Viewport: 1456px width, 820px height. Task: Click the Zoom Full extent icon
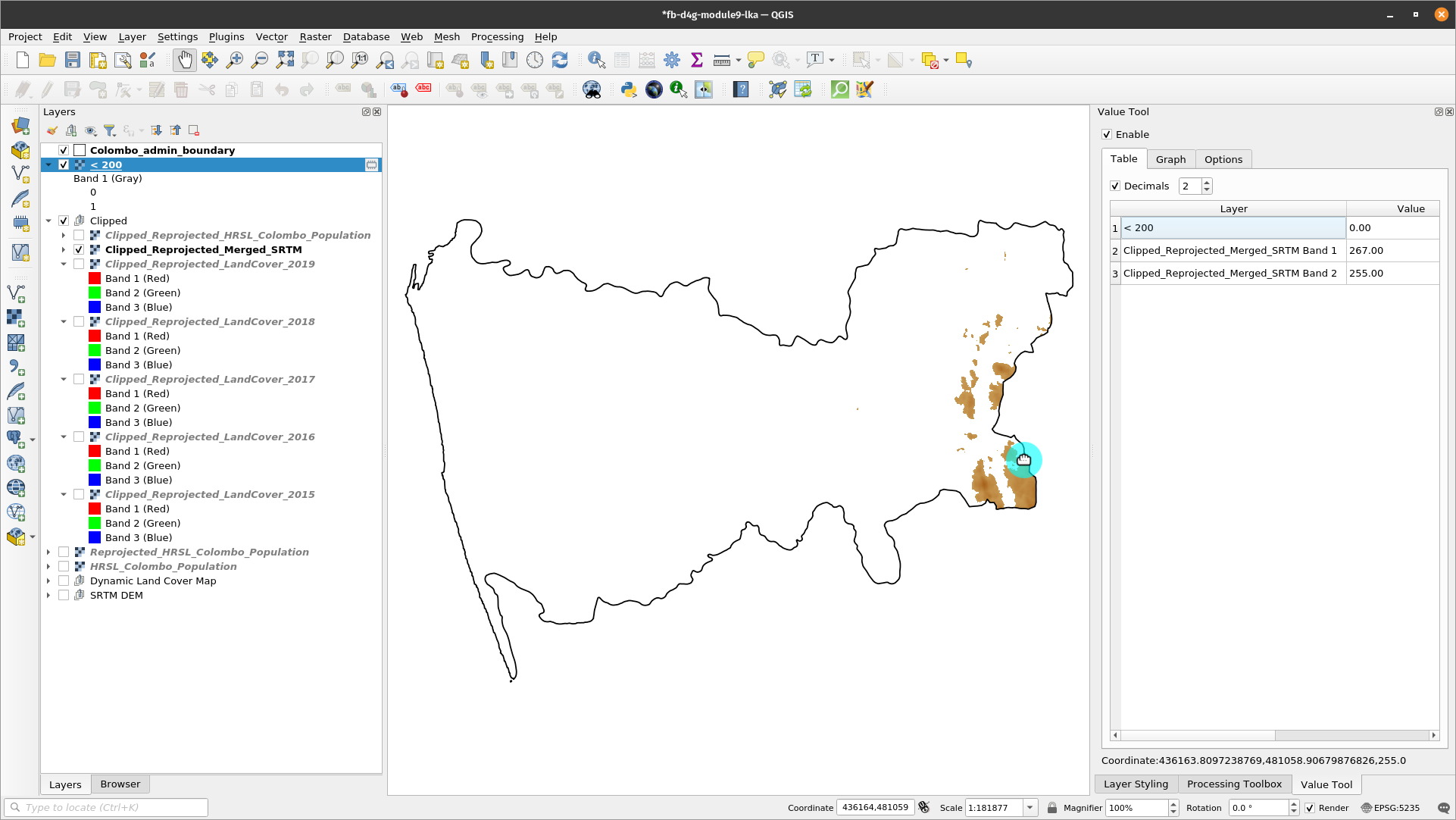tap(285, 61)
